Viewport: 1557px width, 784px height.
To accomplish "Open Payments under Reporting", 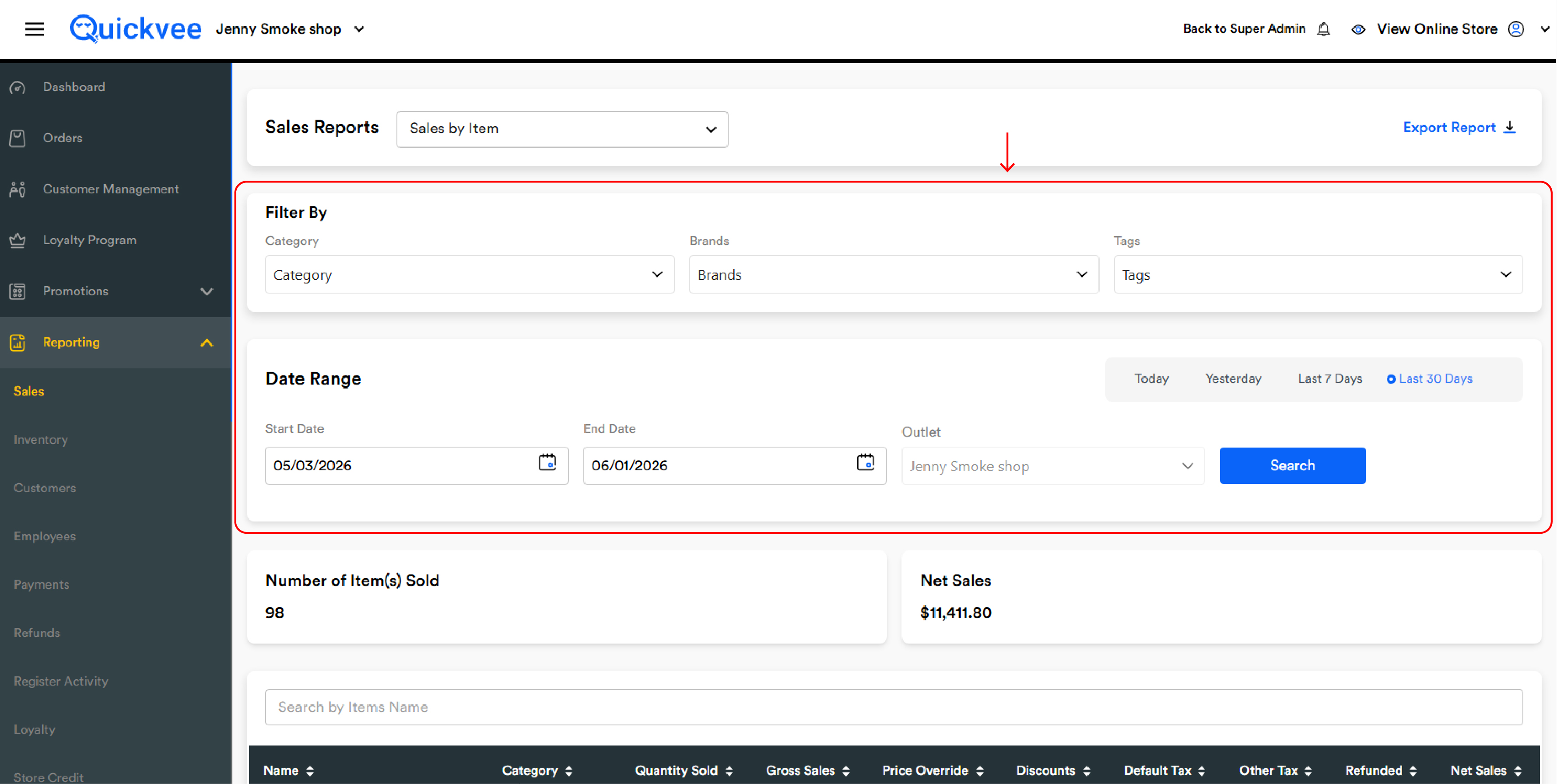I will pyautogui.click(x=41, y=584).
